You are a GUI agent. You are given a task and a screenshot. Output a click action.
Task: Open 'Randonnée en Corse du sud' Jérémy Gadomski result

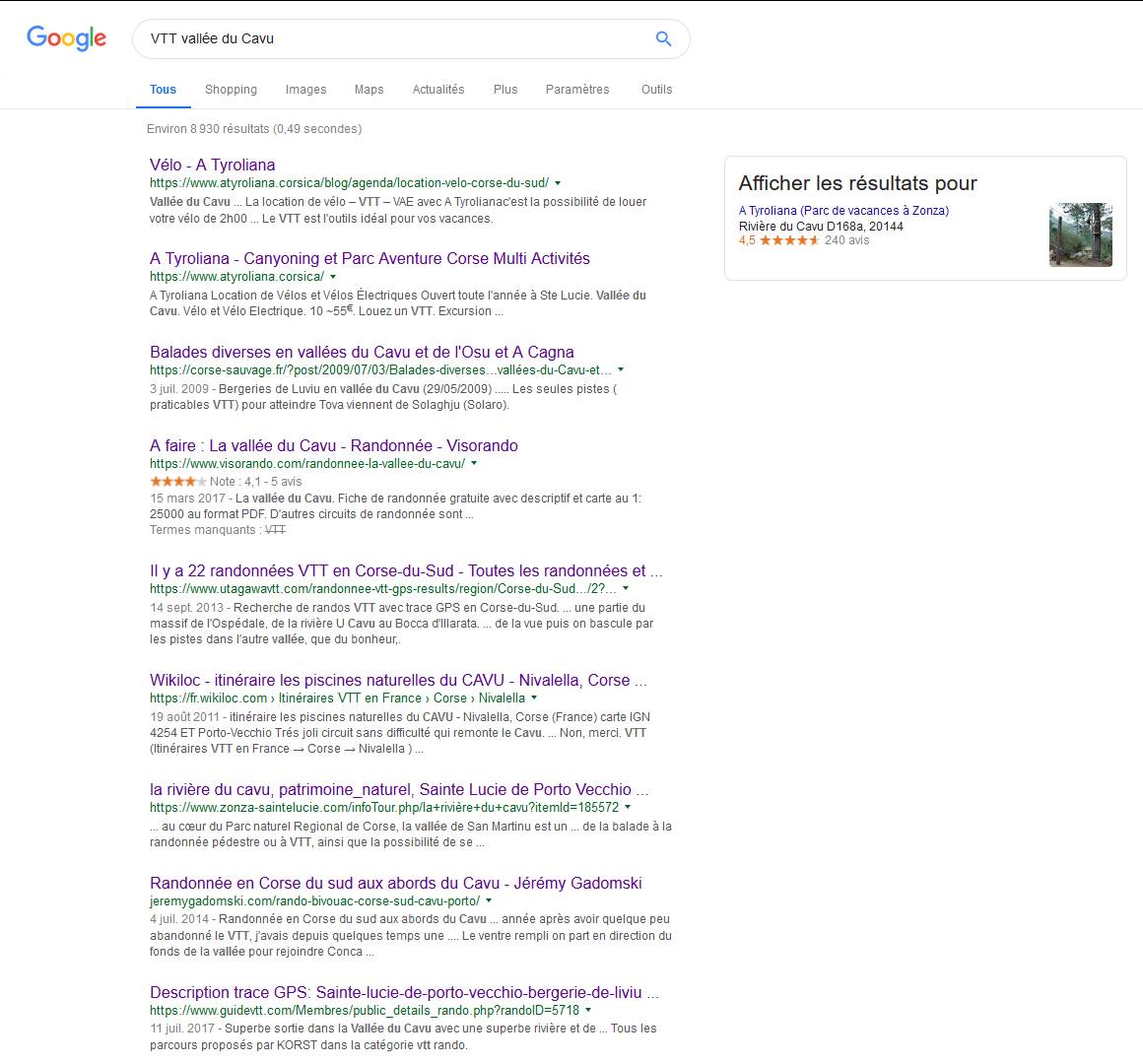pyautogui.click(x=396, y=884)
